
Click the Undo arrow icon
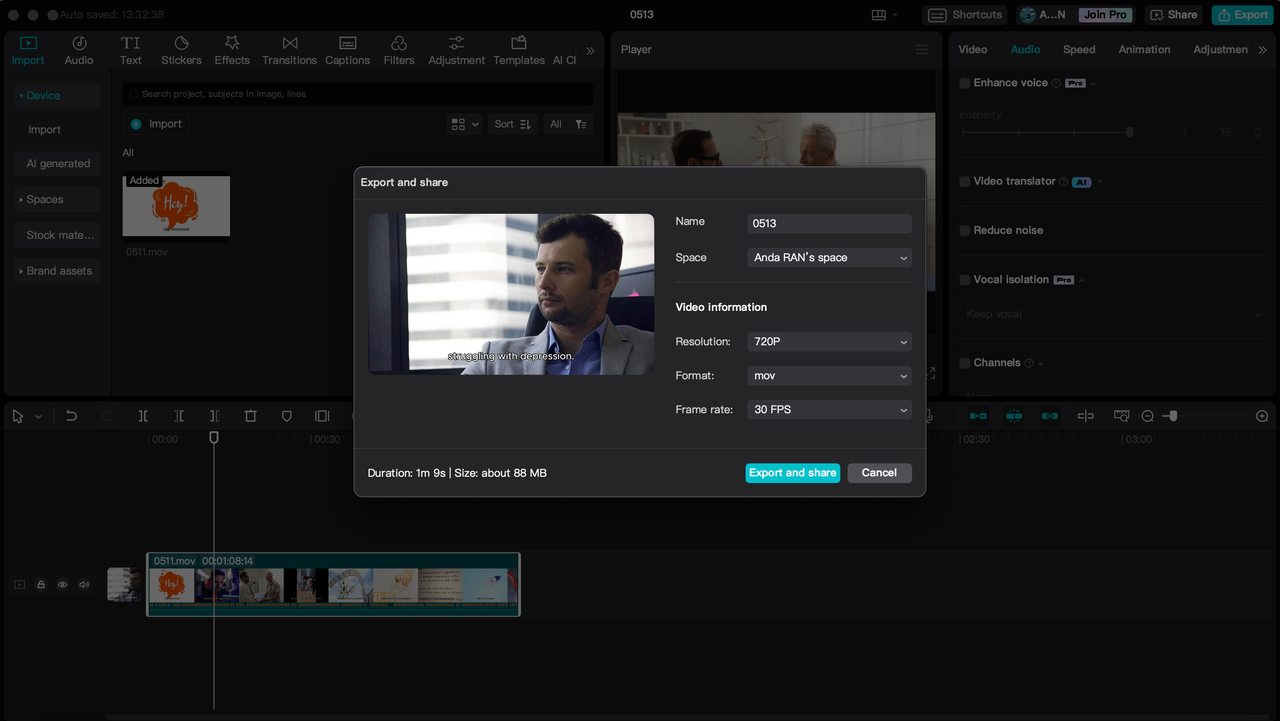(x=71, y=416)
